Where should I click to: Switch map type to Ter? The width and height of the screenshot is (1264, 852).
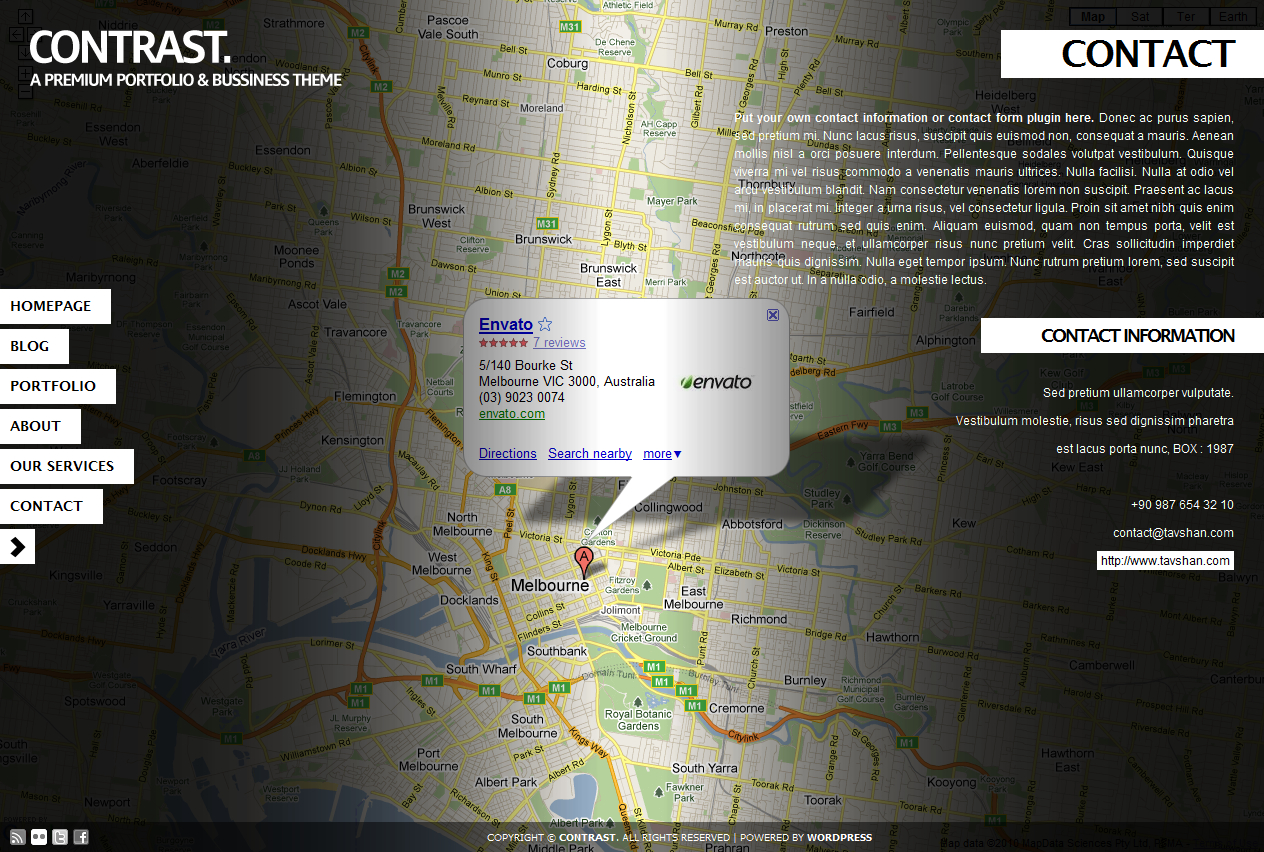click(x=1186, y=16)
